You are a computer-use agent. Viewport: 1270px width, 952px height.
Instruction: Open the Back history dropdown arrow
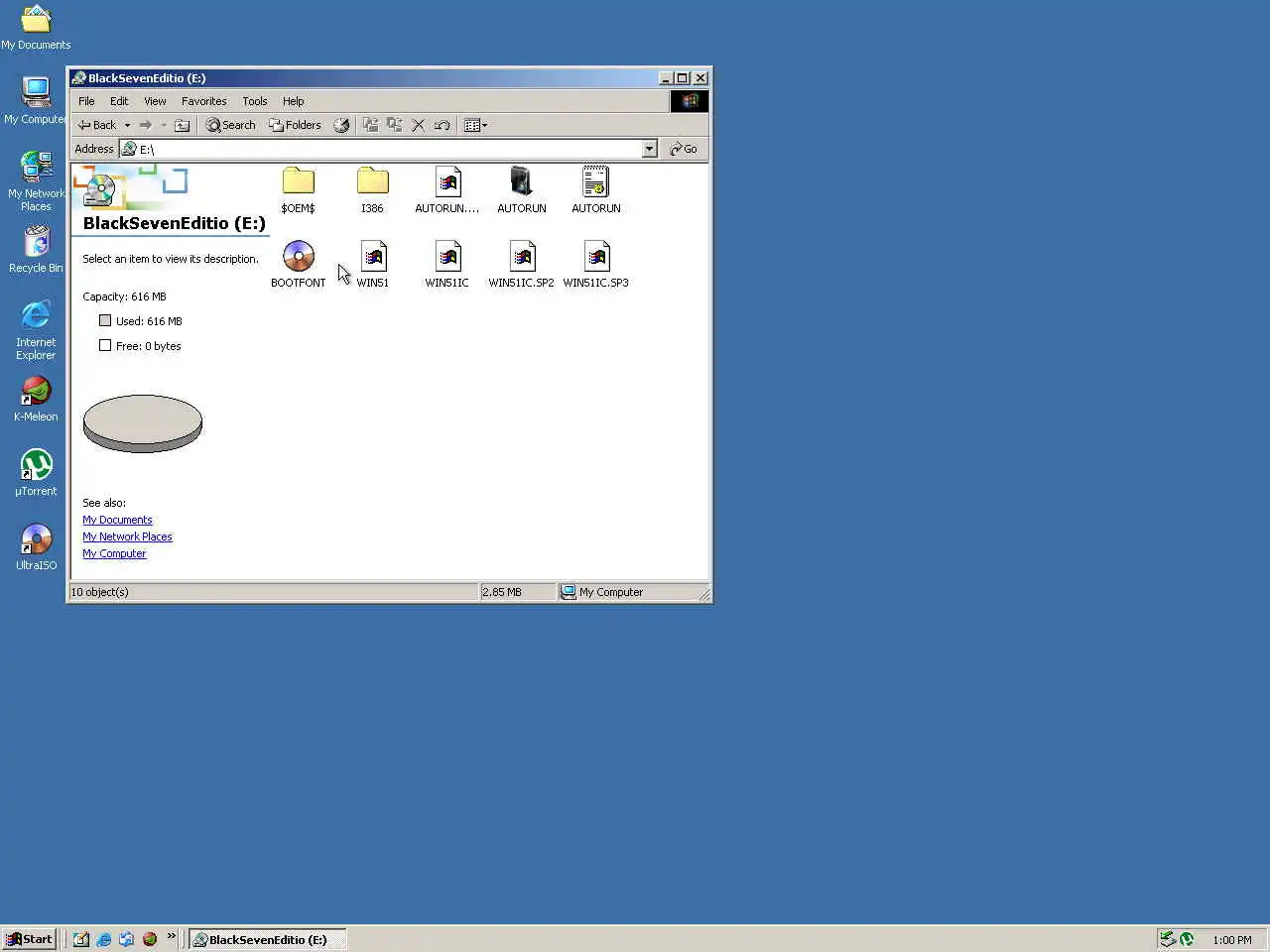point(127,125)
